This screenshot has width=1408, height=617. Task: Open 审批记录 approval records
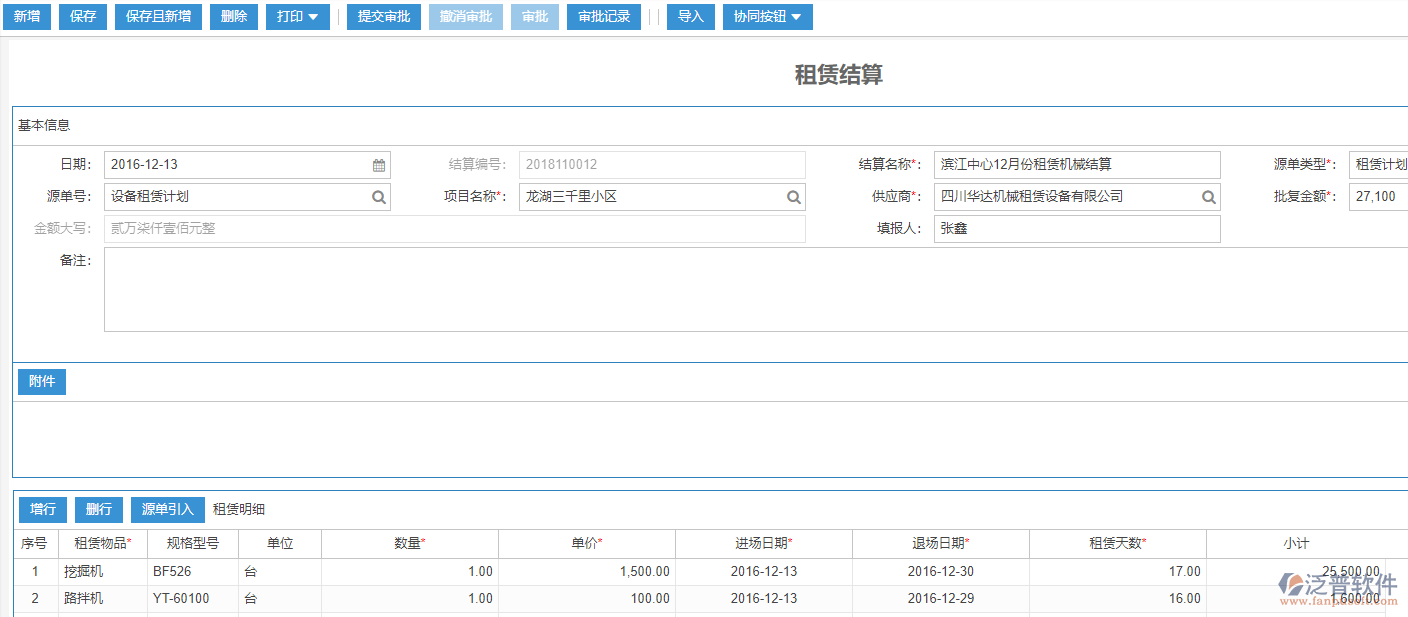pos(604,17)
